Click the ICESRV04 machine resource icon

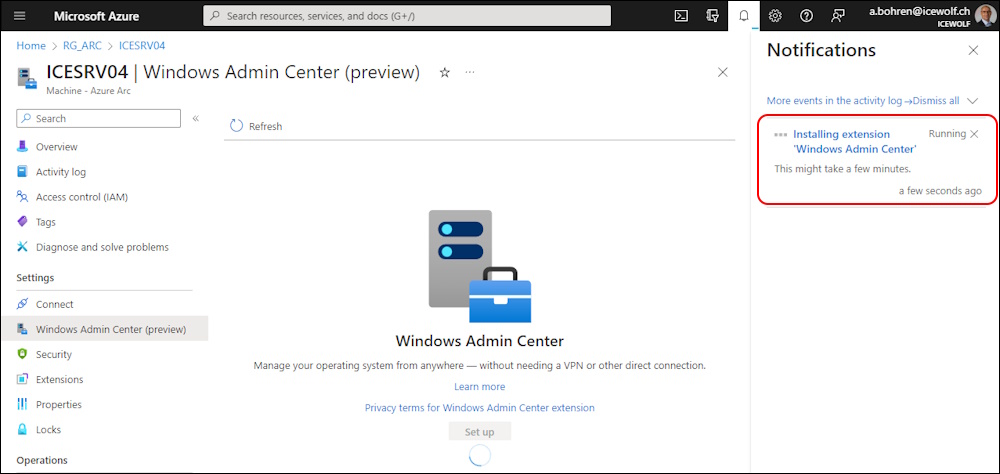click(x=27, y=77)
